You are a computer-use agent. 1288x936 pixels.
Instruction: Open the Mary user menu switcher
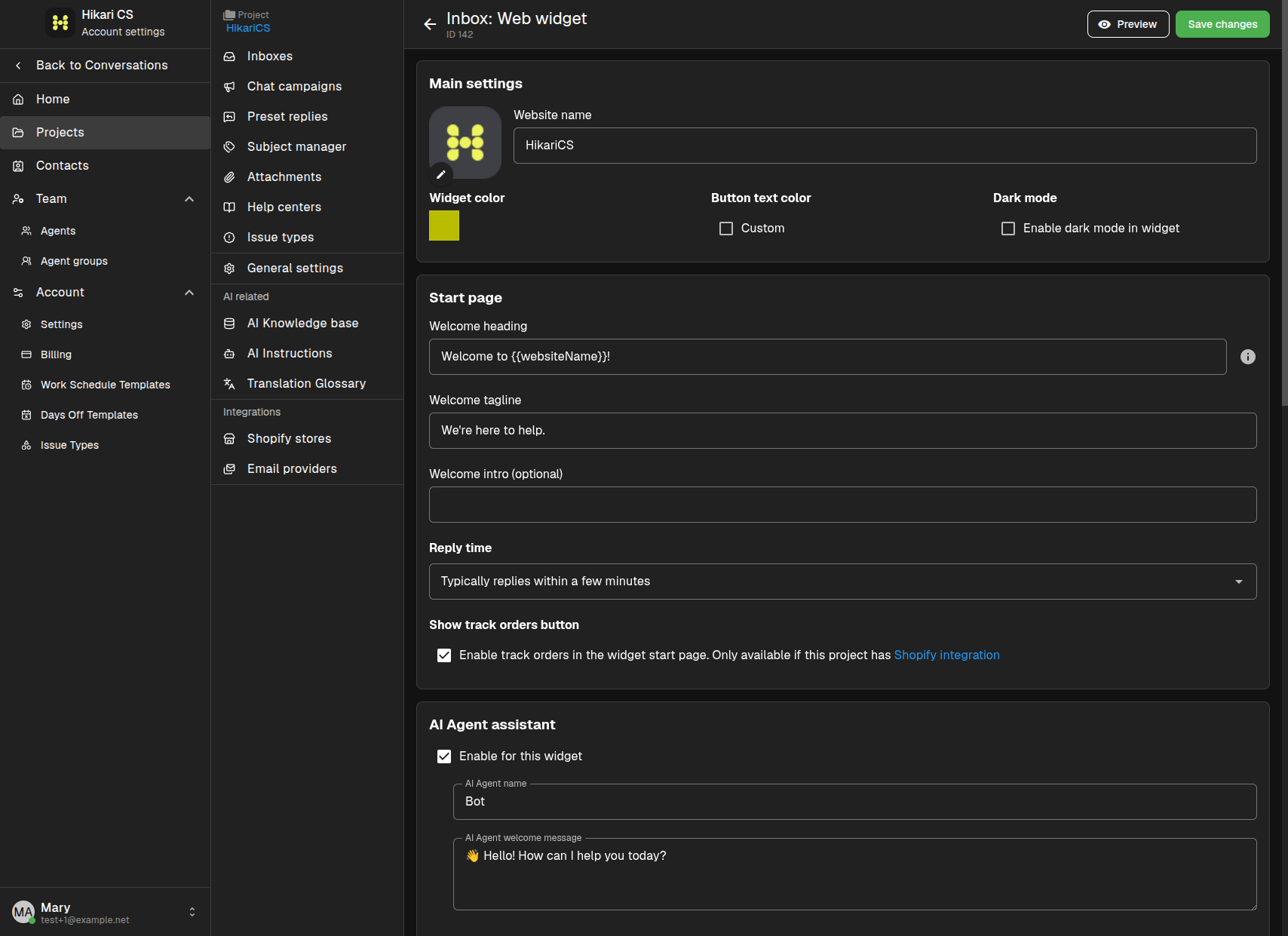[x=192, y=912]
